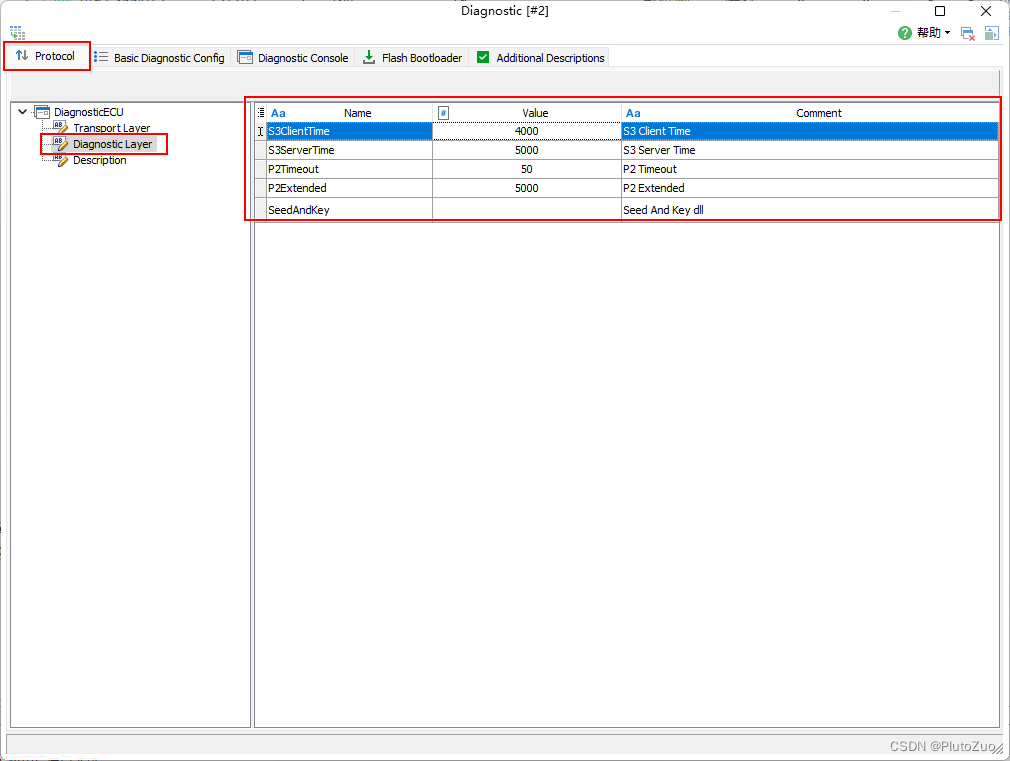1010x761 pixels.
Task: Click the grid icon at the top-left toolbar
Action: pos(17,32)
